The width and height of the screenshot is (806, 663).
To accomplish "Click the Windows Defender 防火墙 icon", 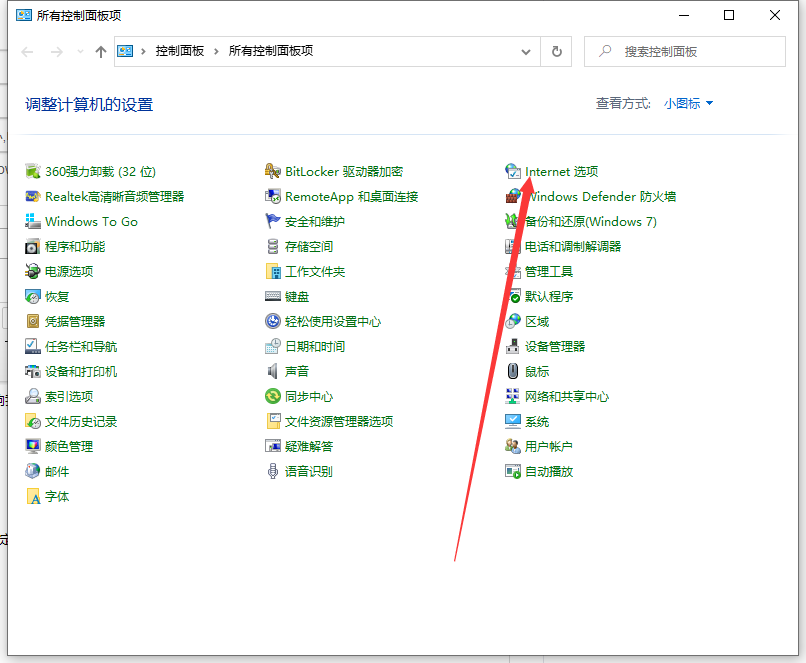I will [513, 197].
